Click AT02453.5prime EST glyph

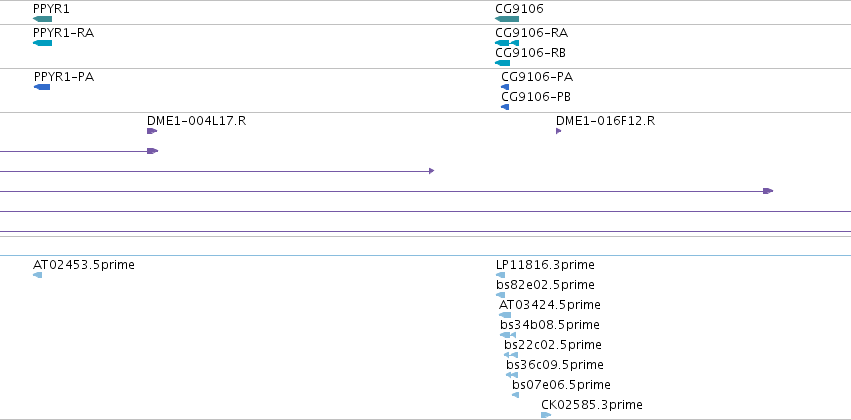pyautogui.click(x=37, y=275)
